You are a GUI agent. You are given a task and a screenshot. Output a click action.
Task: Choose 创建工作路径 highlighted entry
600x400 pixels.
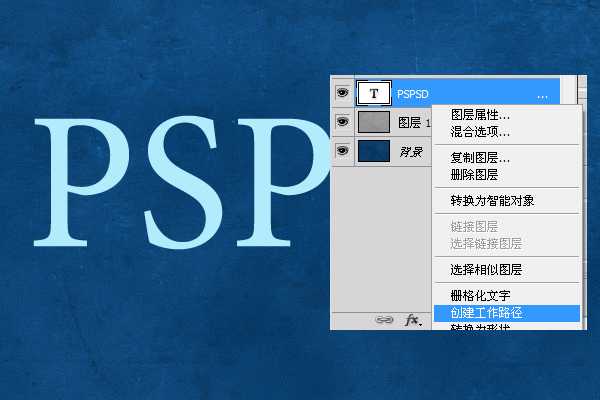point(486,313)
